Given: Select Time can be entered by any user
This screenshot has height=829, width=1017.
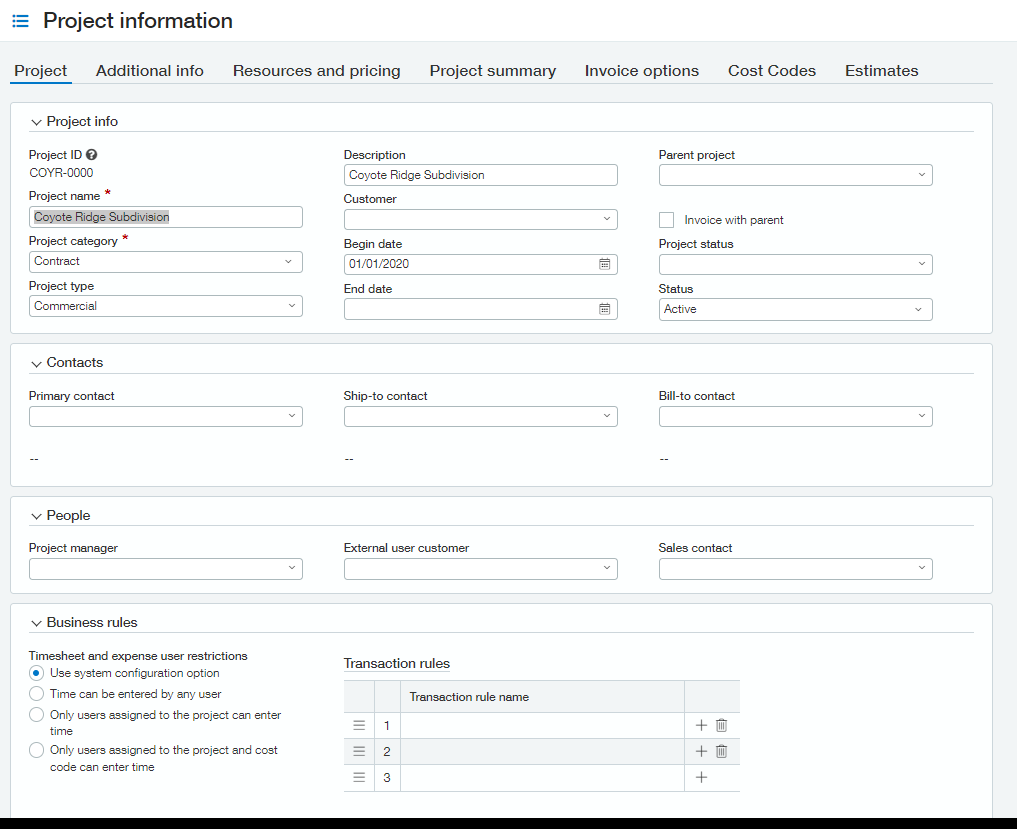Looking at the screenshot, I should pos(35,693).
